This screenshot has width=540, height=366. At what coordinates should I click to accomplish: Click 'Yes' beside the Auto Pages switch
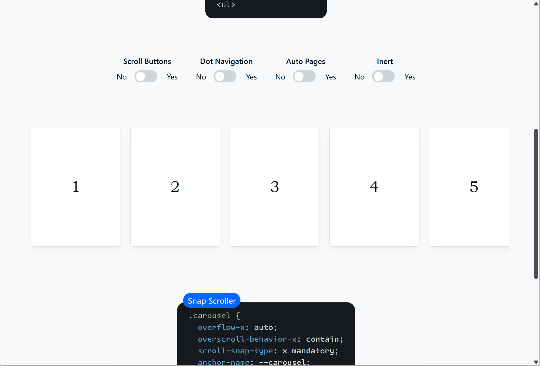(331, 77)
